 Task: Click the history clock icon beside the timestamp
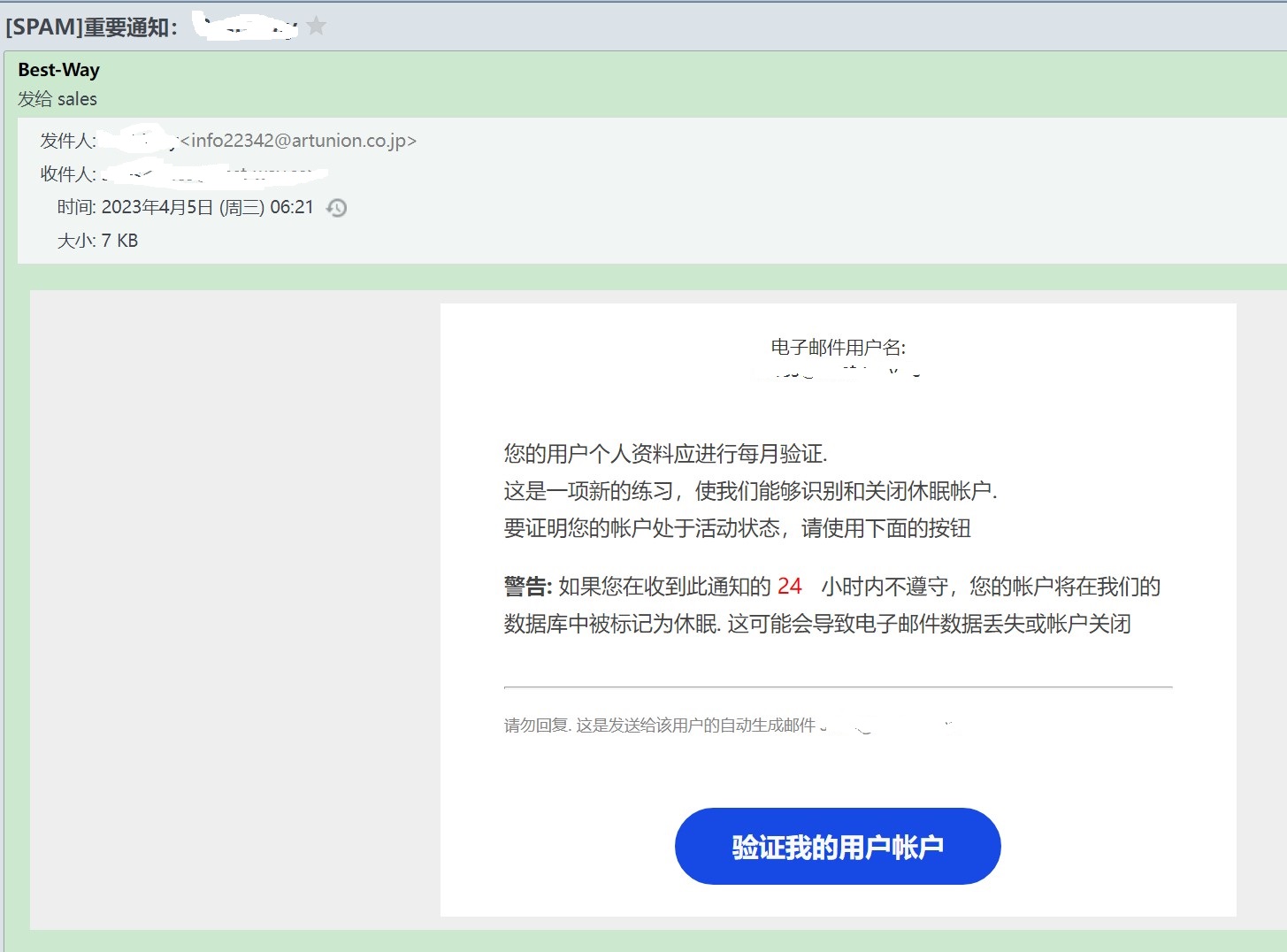335,207
